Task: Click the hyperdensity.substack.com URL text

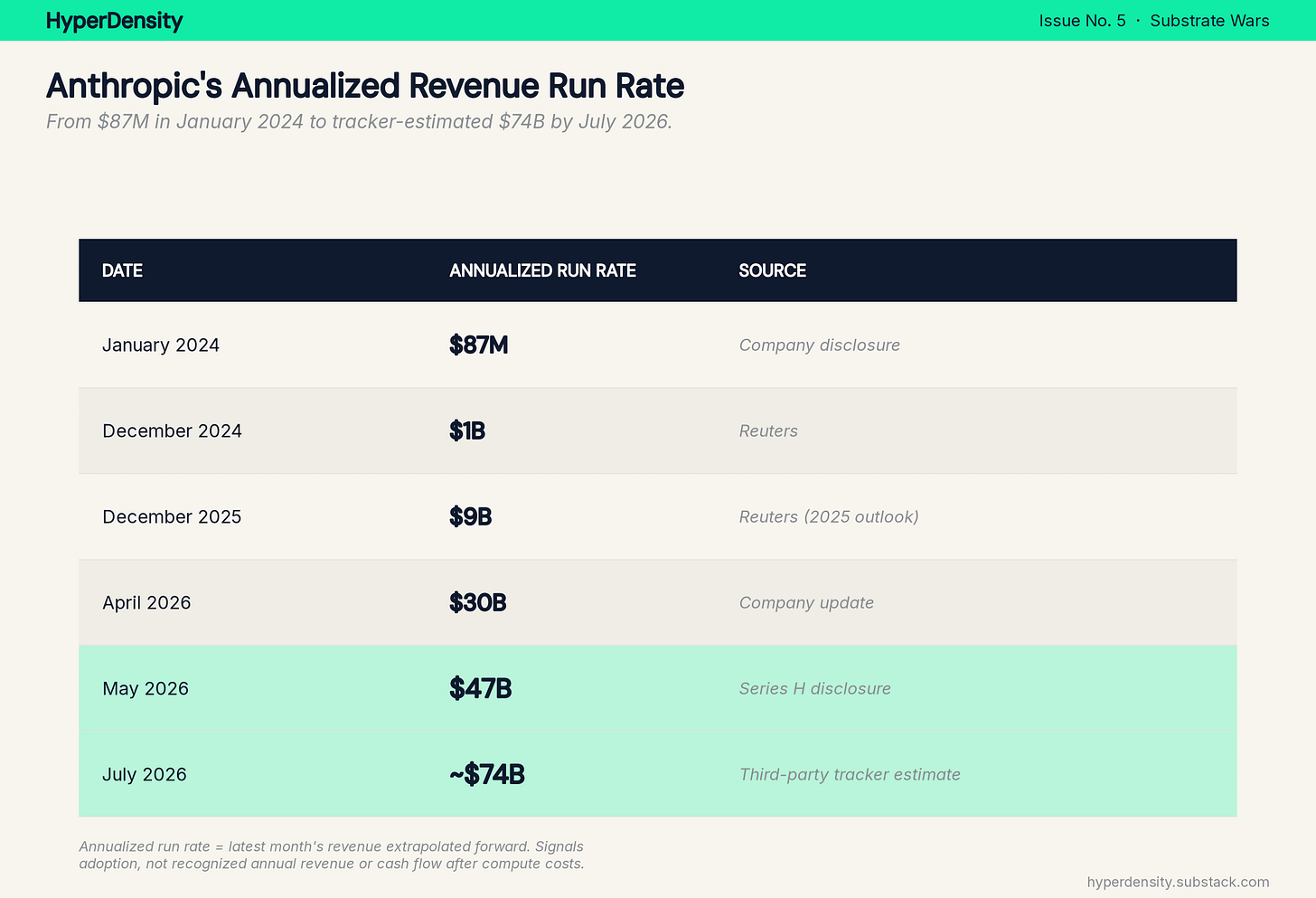Action: point(1179,882)
